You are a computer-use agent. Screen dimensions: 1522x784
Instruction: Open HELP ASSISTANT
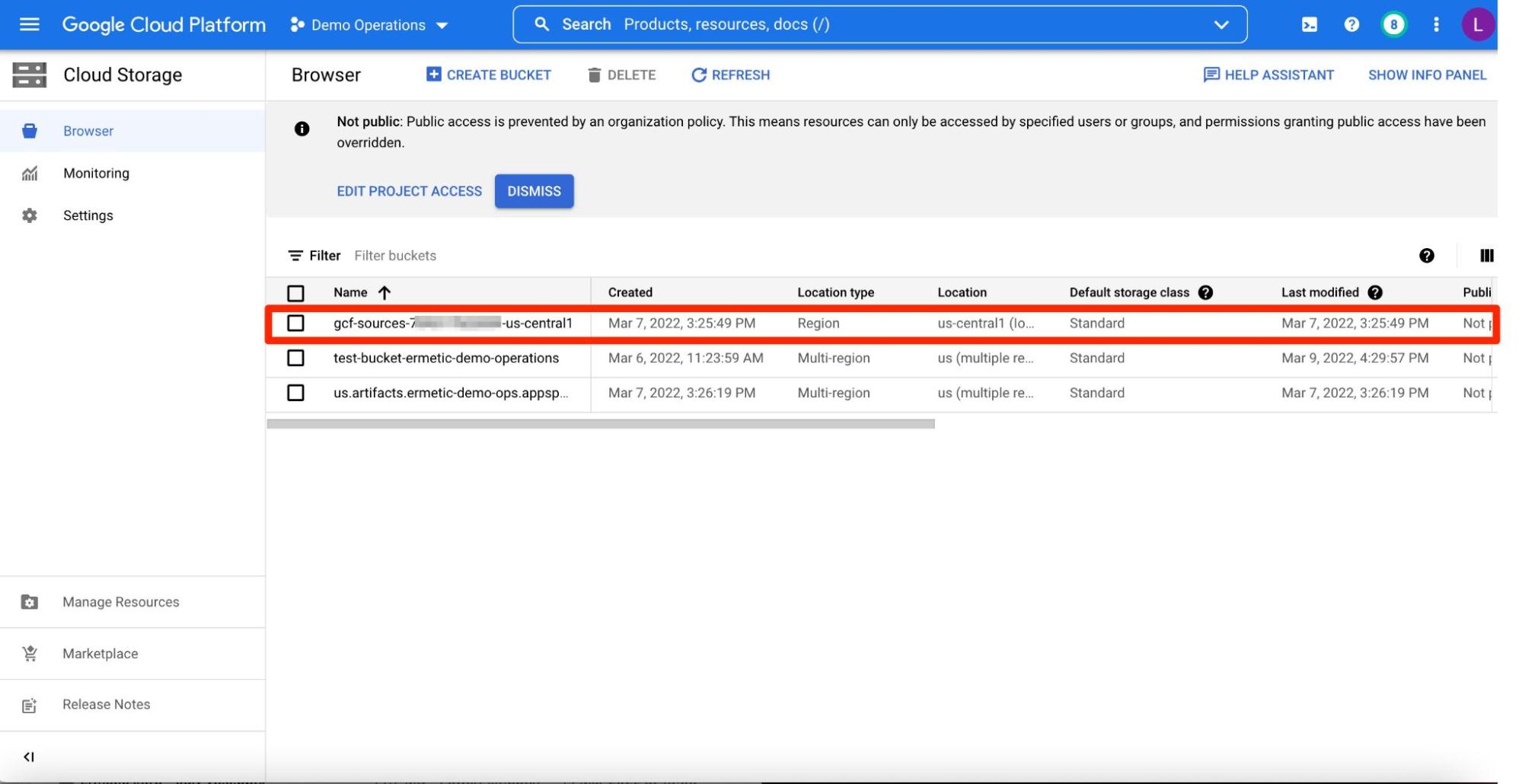[1268, 75]
